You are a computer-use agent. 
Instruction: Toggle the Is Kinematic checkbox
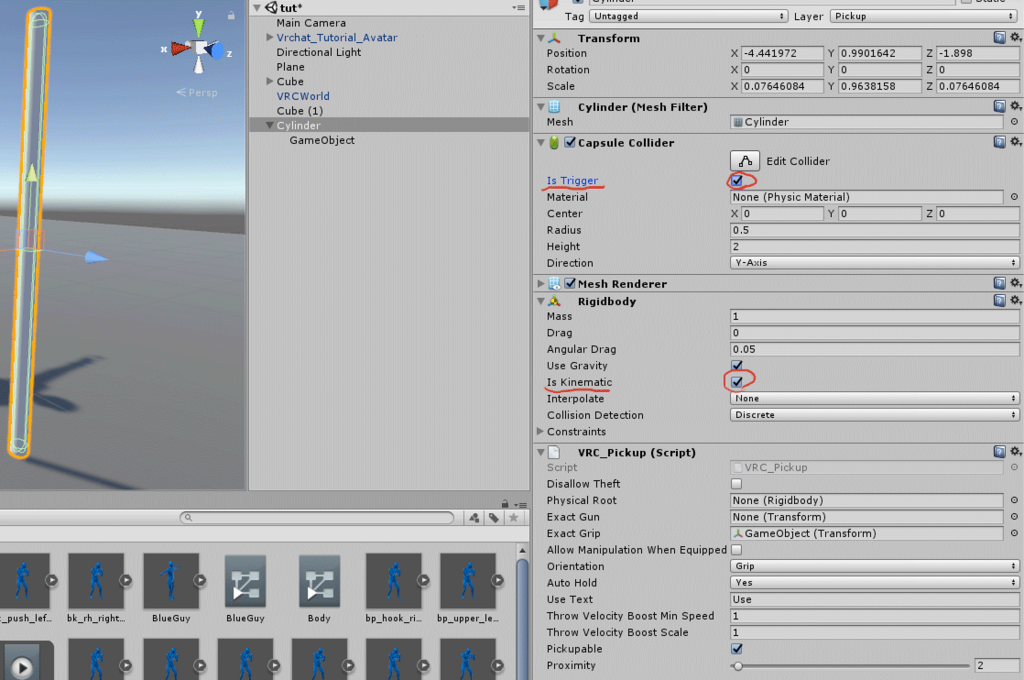tap(737, 382)
